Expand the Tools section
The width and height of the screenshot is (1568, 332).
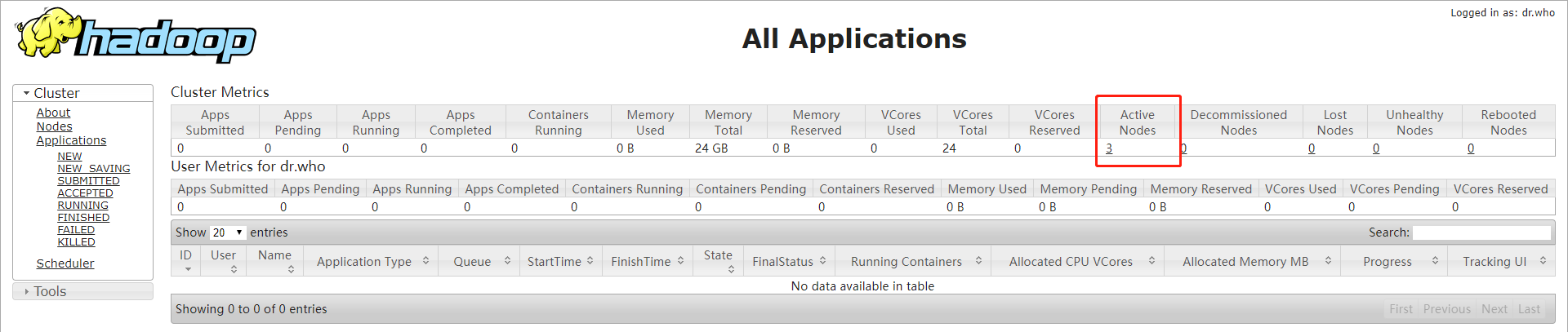tap(50, 291)
